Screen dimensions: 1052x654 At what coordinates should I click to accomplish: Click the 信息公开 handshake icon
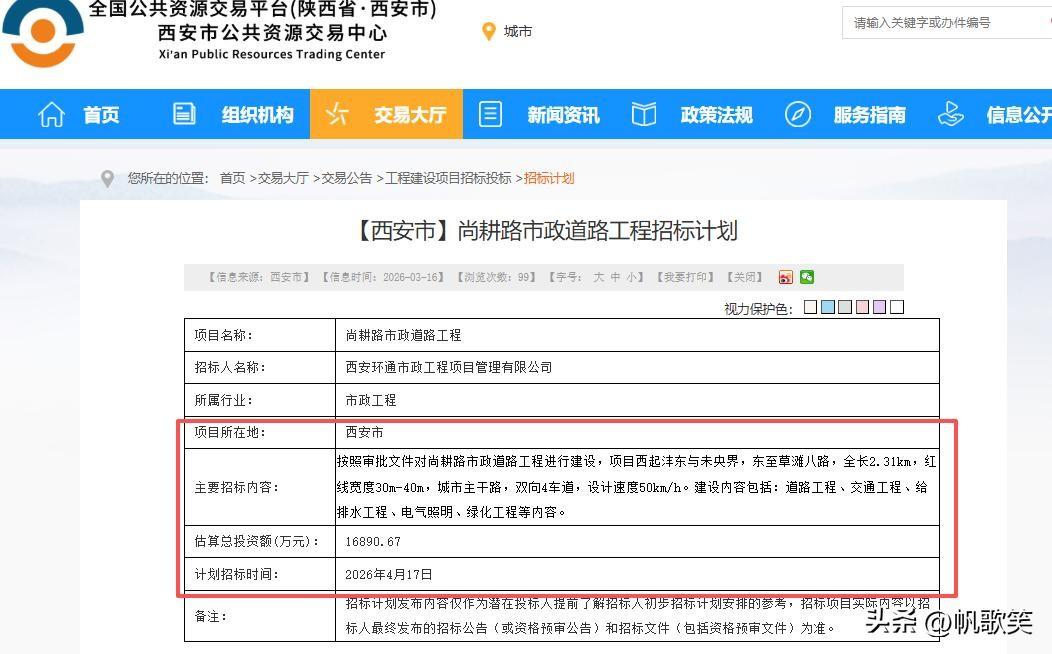point(951,113)
